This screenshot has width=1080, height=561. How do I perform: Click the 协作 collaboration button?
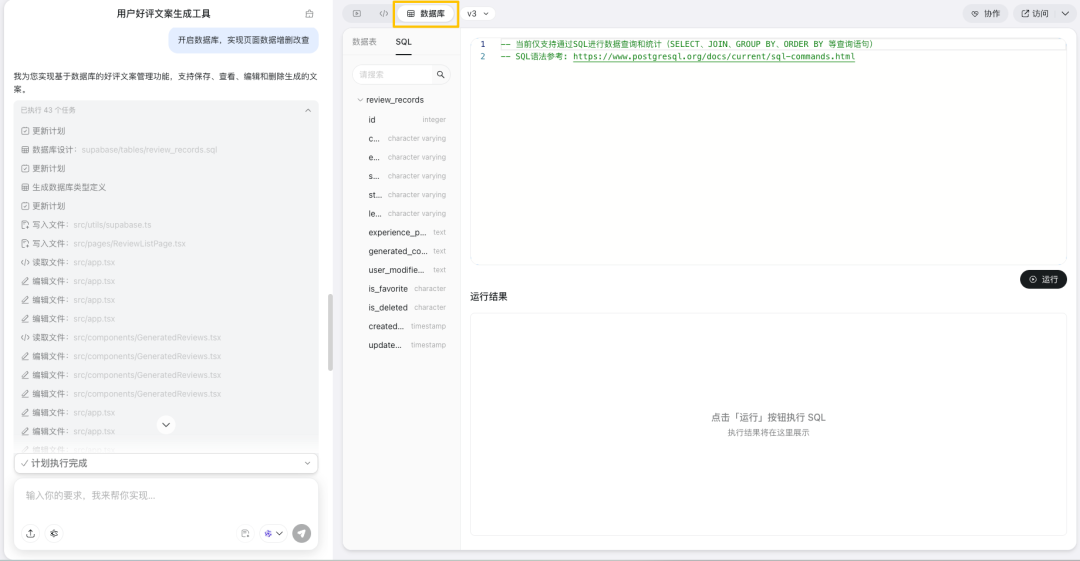coord(985,14)
